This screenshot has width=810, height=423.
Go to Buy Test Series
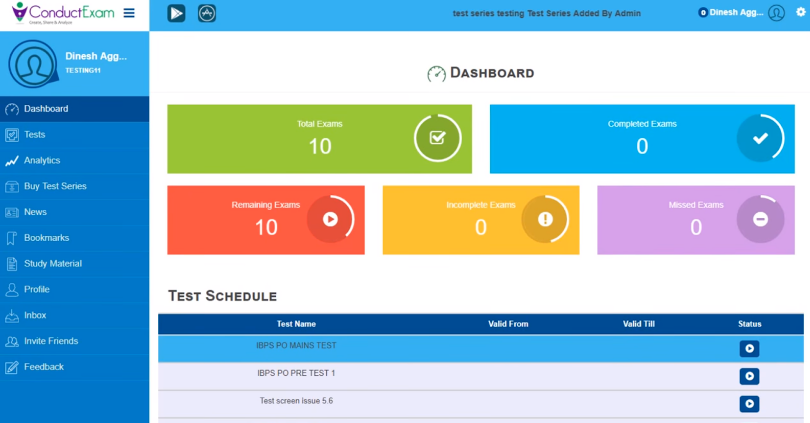(x=55, y=186)
